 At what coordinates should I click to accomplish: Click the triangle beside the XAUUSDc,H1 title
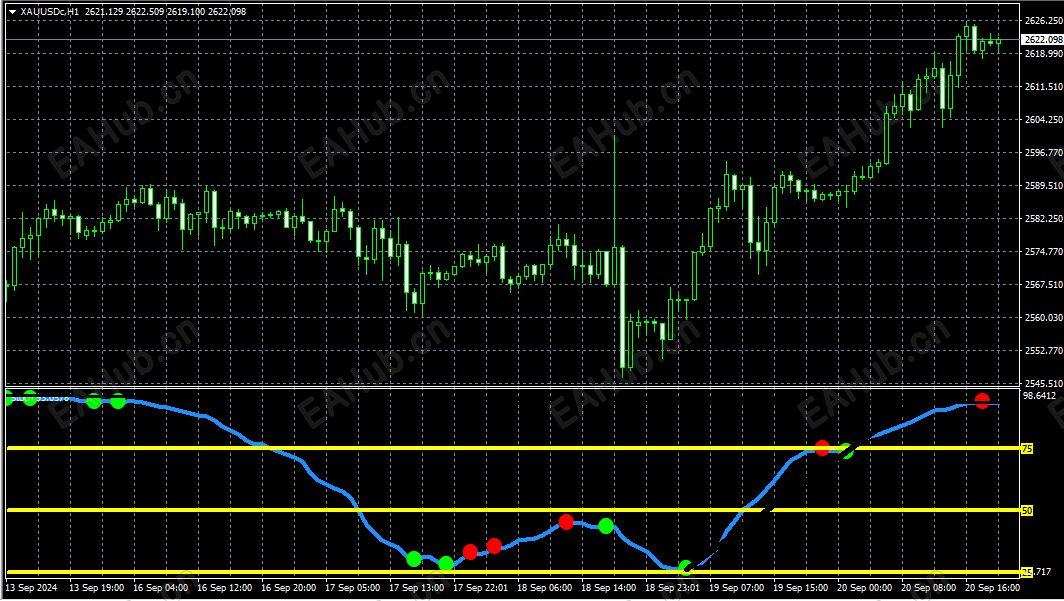click(12, 12)
